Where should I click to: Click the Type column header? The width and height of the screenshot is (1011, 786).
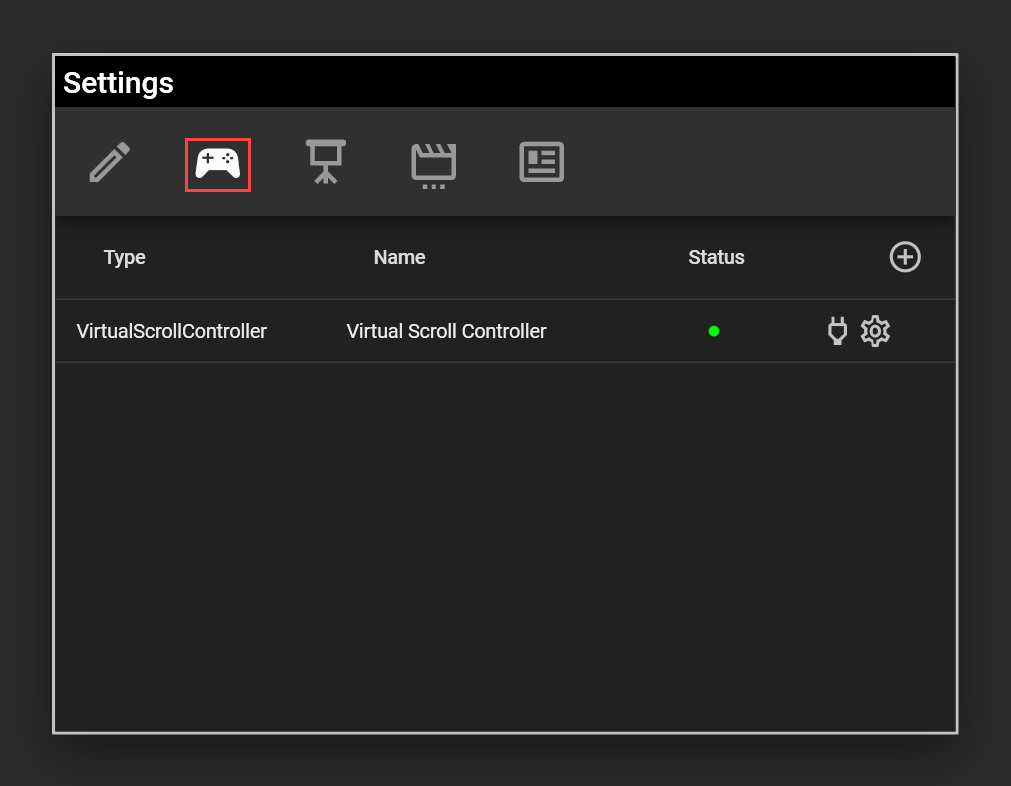[x=125, y=257]
